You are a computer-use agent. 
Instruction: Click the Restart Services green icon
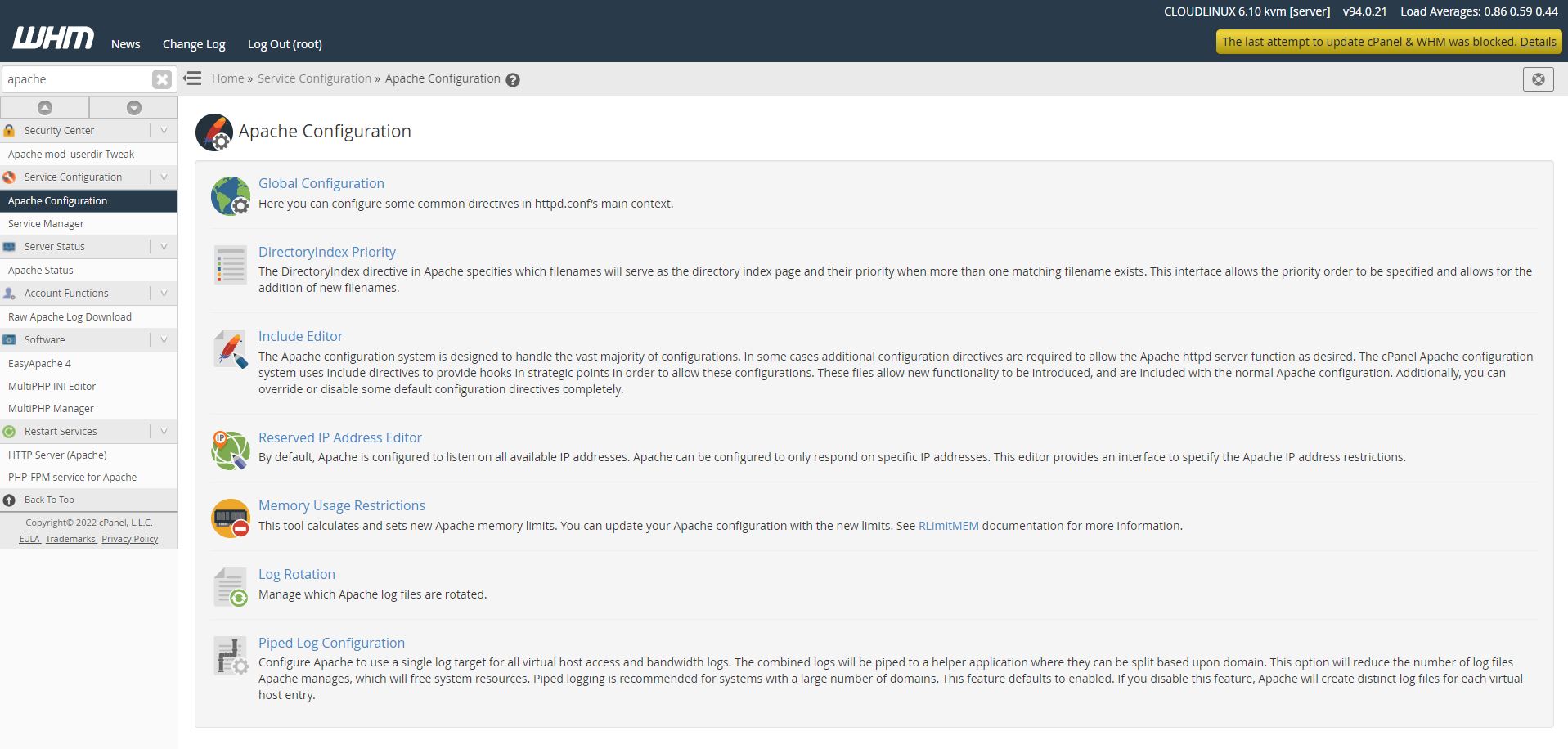tap(9, 432)
